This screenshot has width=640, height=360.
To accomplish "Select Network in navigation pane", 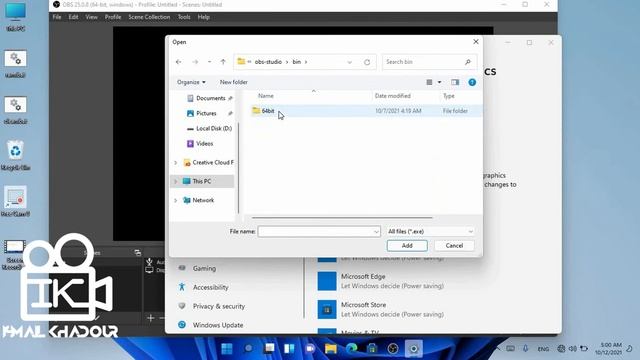I will (203, 200).
